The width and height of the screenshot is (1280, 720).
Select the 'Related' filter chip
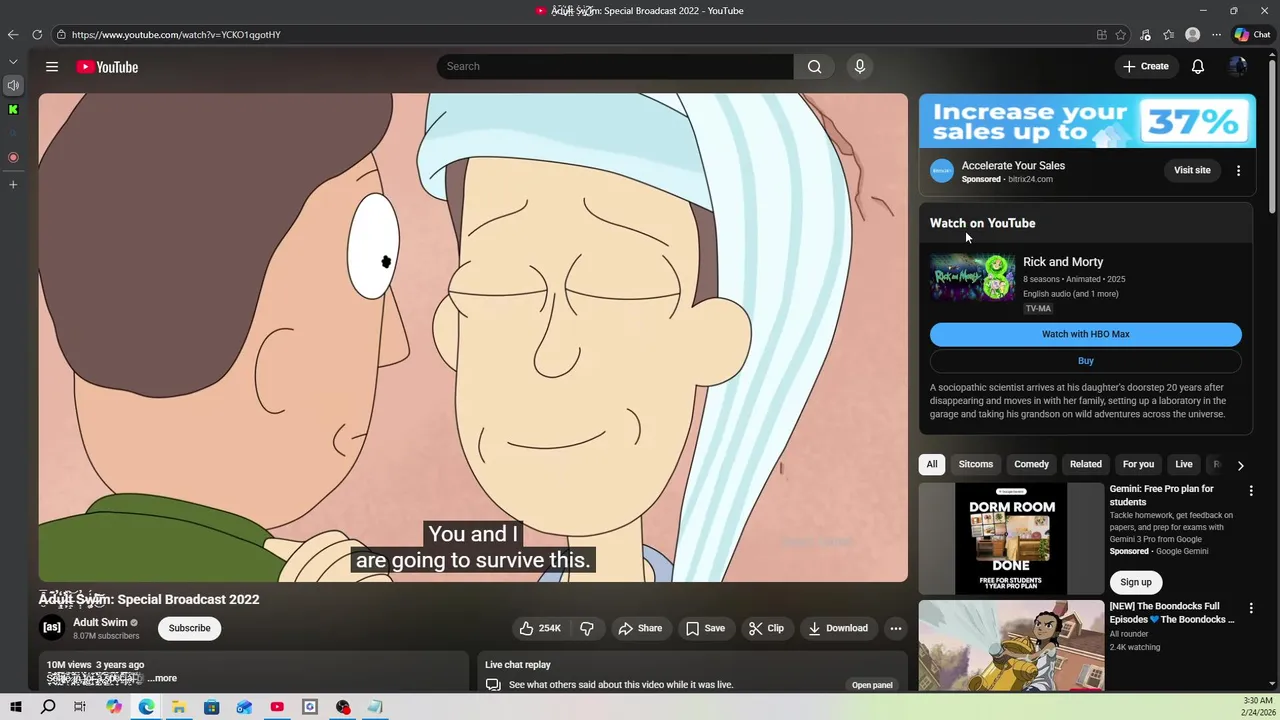[1086, 464]
